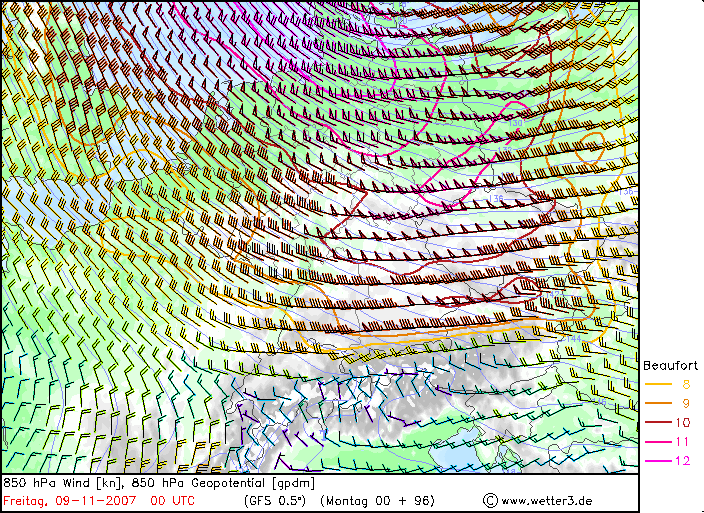Click the Beaufort 9 orange legend line

[657, 403]
